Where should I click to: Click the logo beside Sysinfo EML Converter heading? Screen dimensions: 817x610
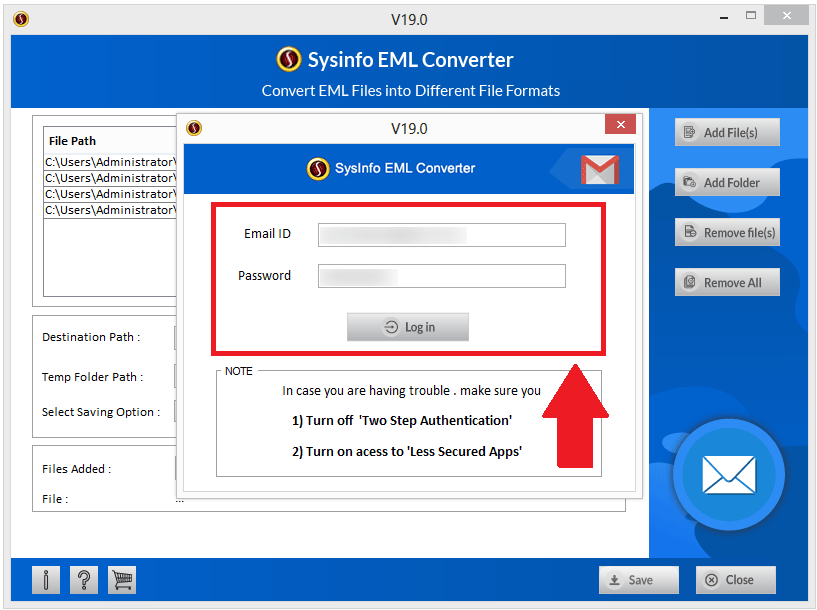click(x=289, y=59)
